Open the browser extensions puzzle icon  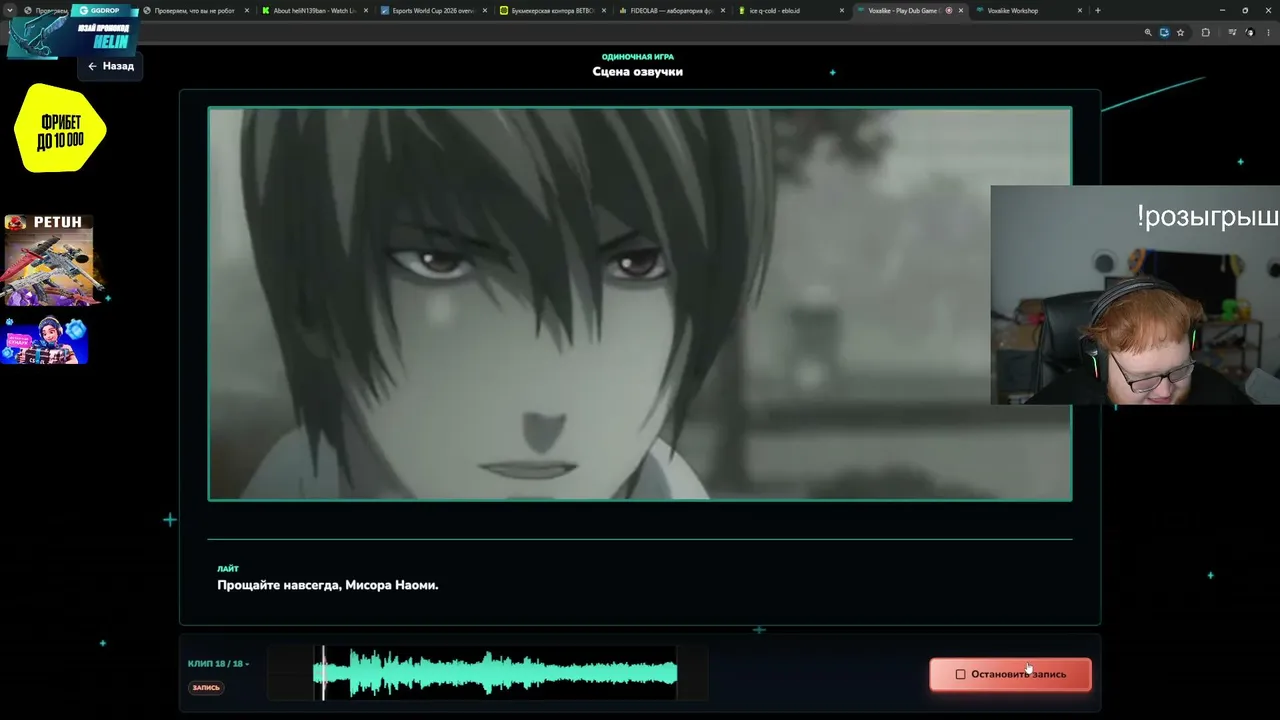1205,32
